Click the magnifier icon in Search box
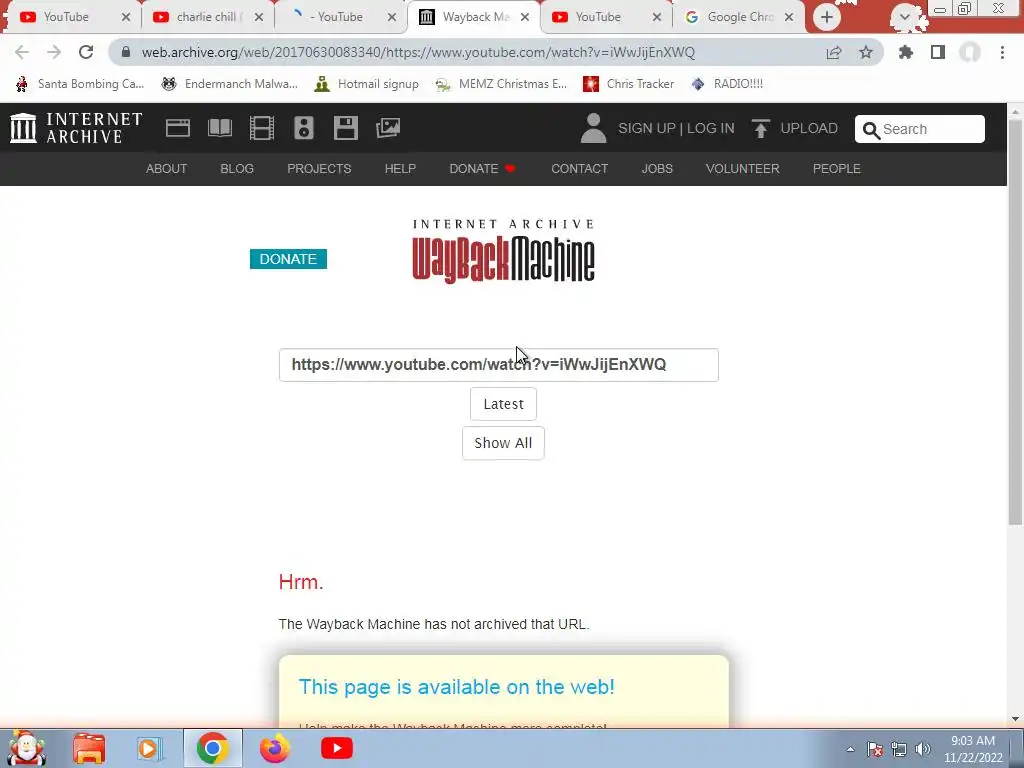This screenshot has height=768, width=1024. click(871, 130)
